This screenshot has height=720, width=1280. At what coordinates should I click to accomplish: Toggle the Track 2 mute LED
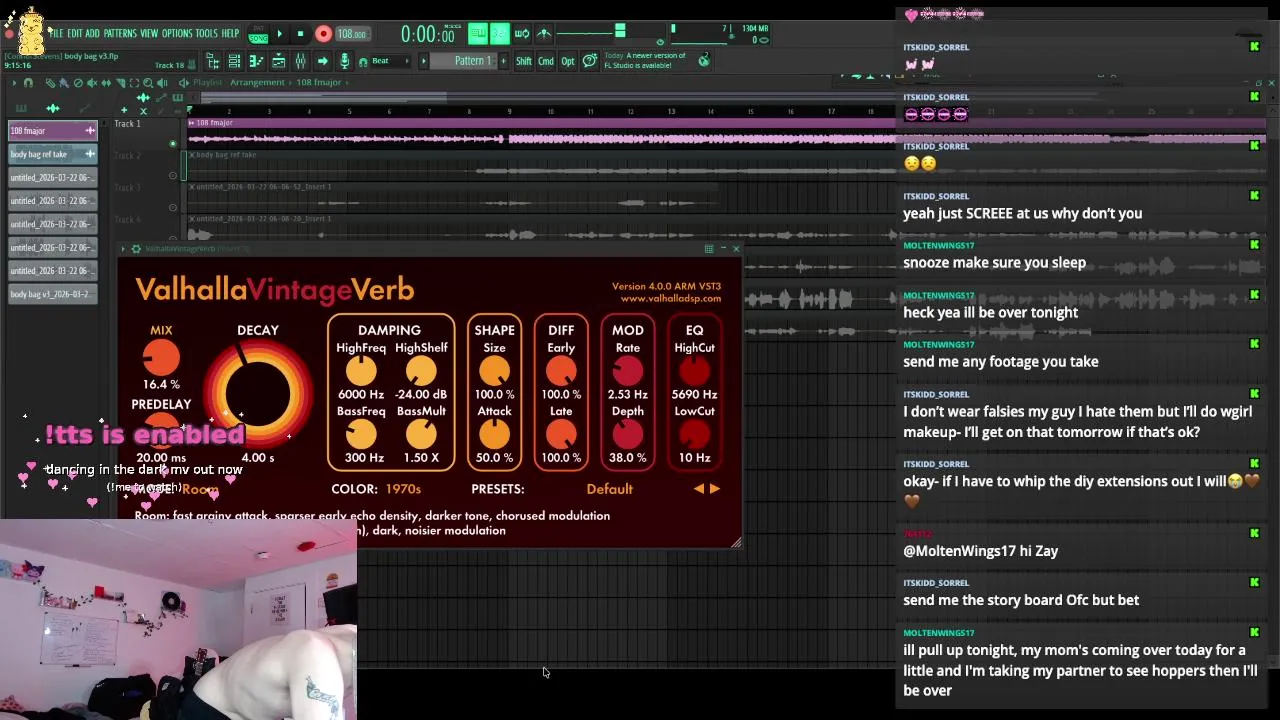[172, 176]
